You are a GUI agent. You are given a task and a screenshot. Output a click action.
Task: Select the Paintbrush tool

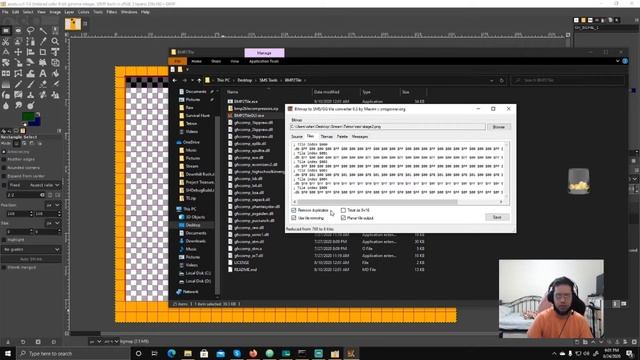coord(31,84)
